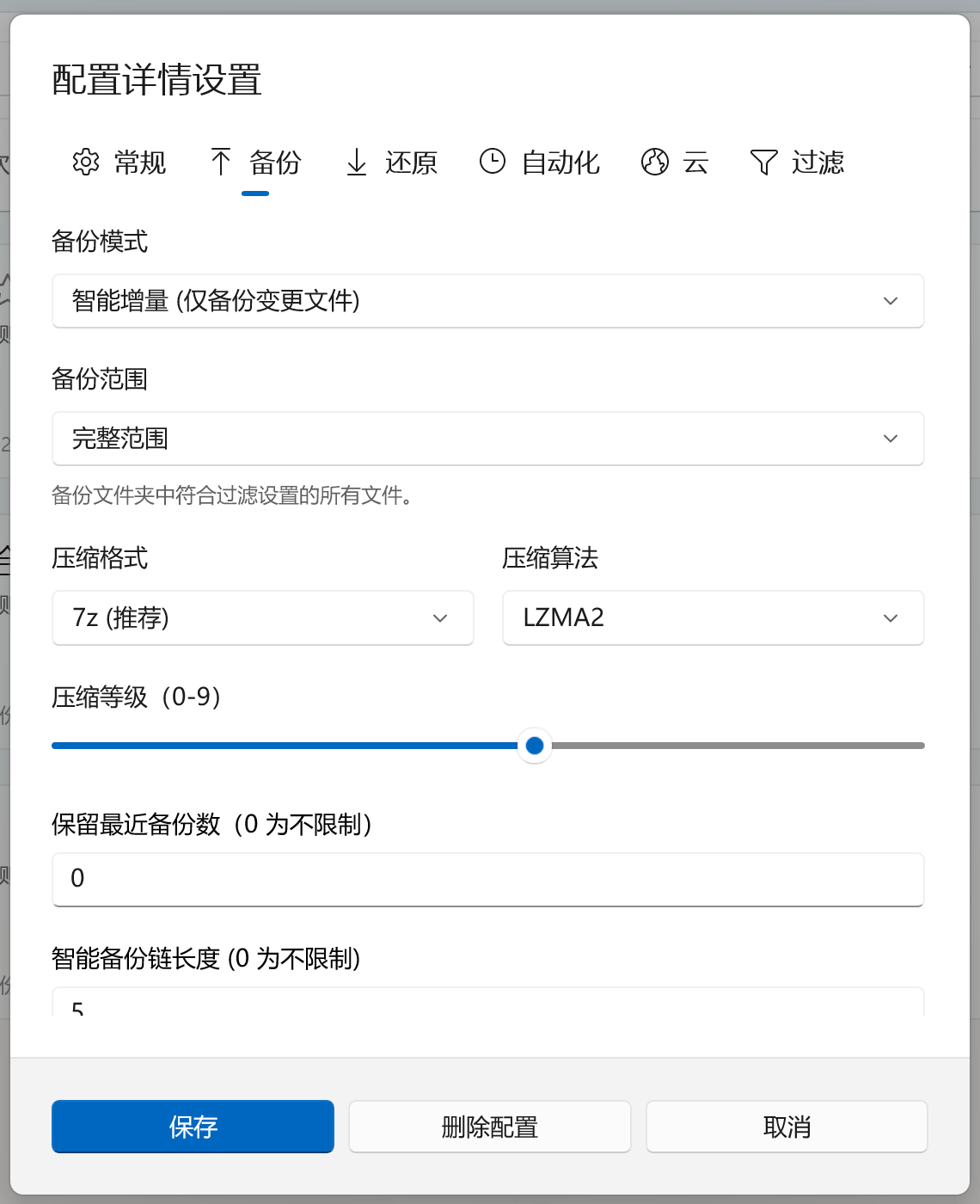Click the clock icon for 自动化

click(x=493, y=161)
